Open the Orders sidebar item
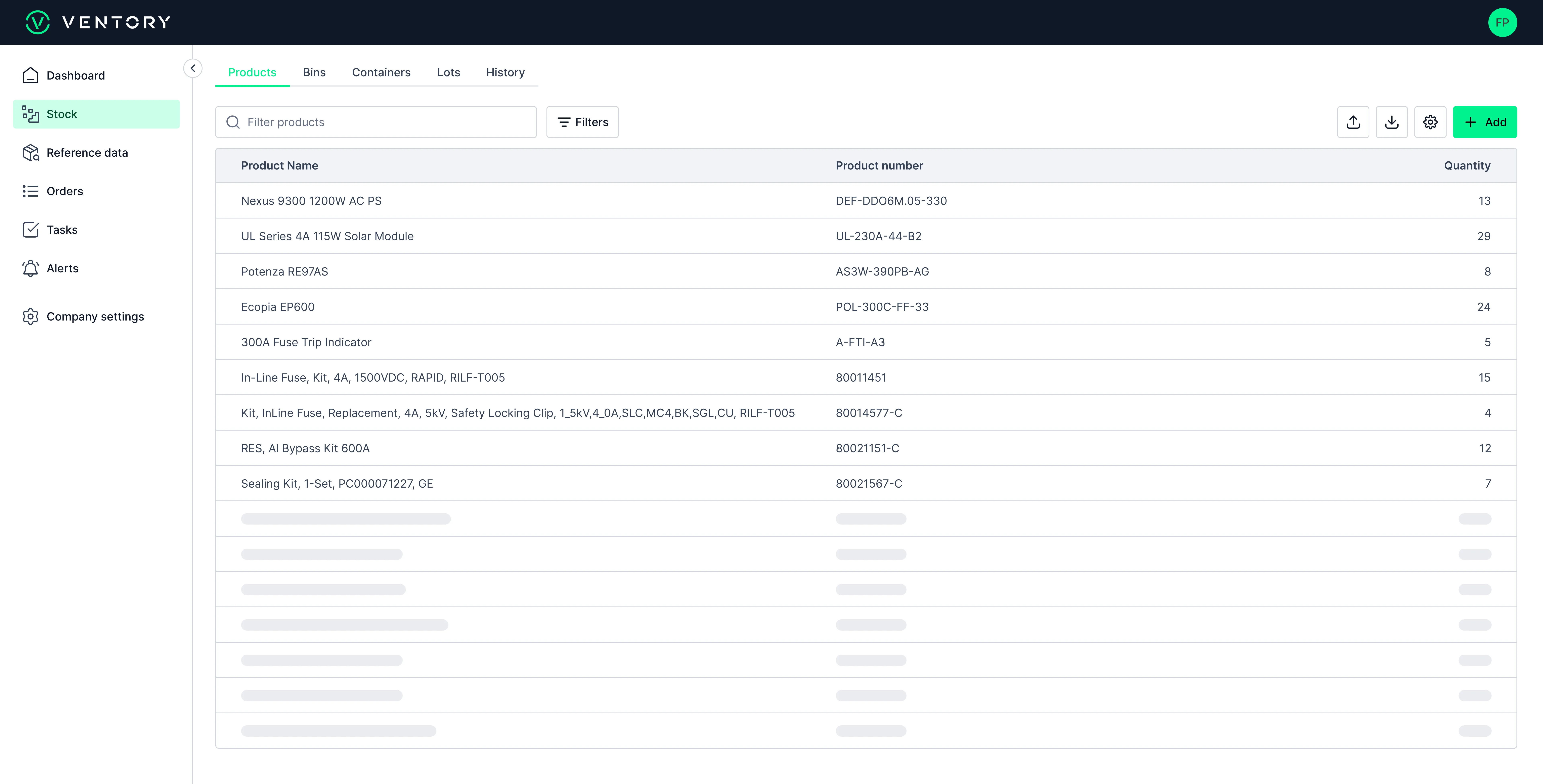This screenshot has width=1543, height=784. (65, 191)
